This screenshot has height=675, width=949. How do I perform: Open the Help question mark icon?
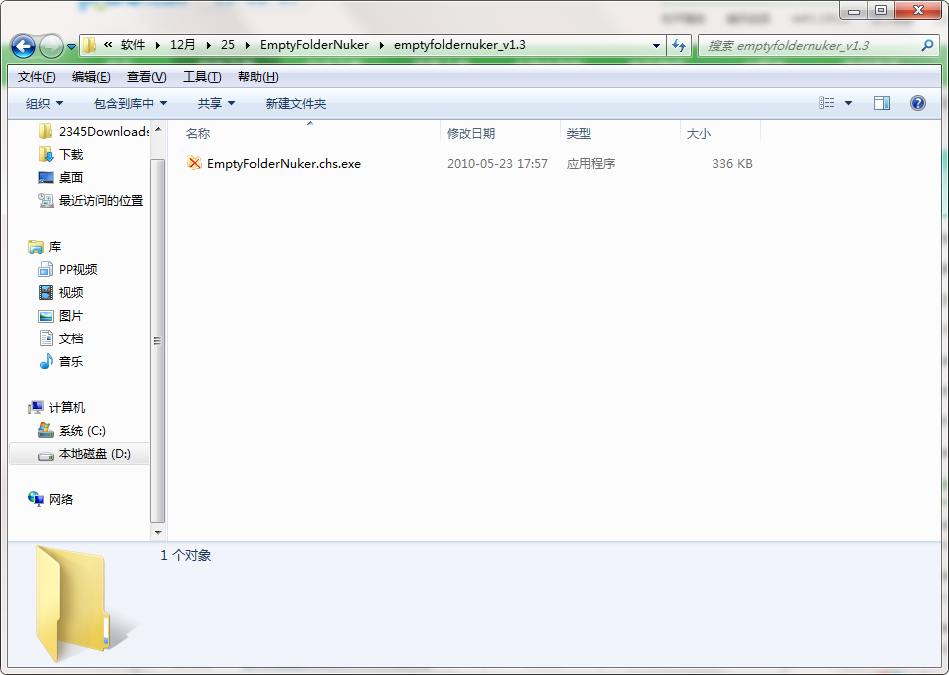[917, 102]
